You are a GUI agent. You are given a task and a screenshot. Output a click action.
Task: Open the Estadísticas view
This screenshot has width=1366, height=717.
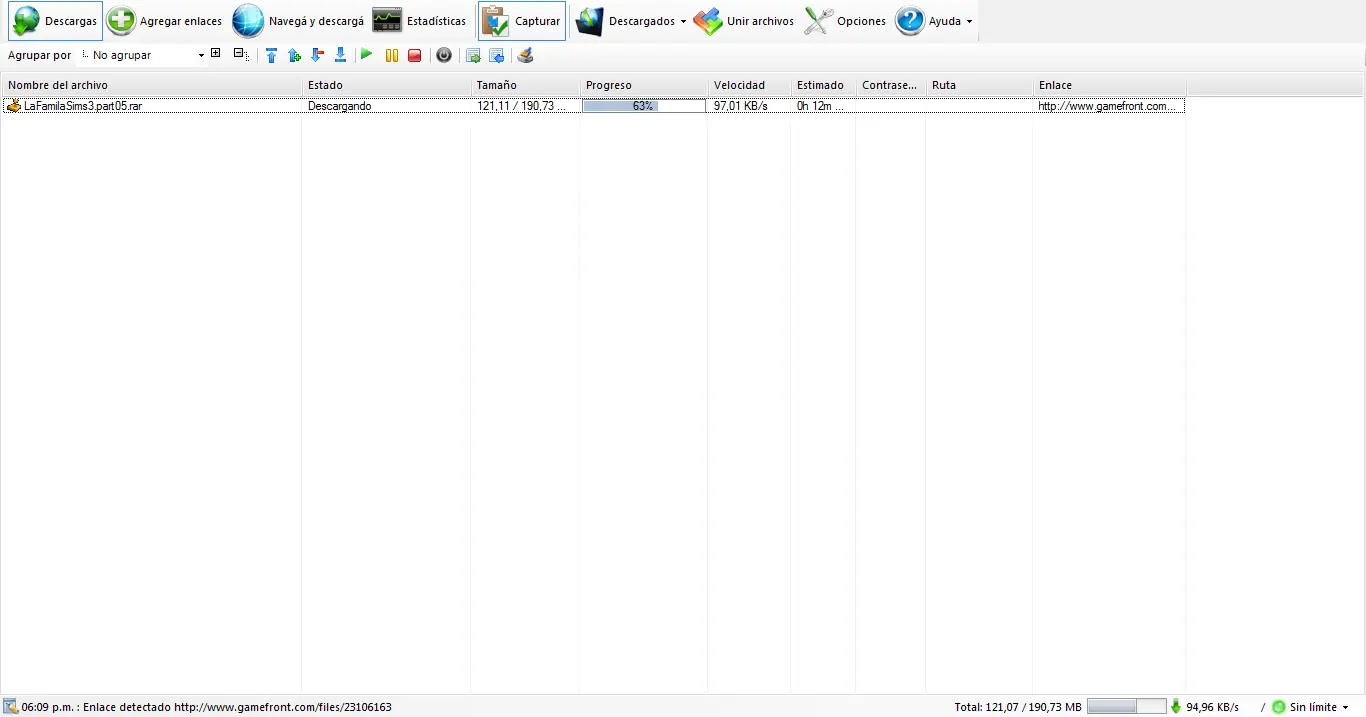[x=419, y=21]
